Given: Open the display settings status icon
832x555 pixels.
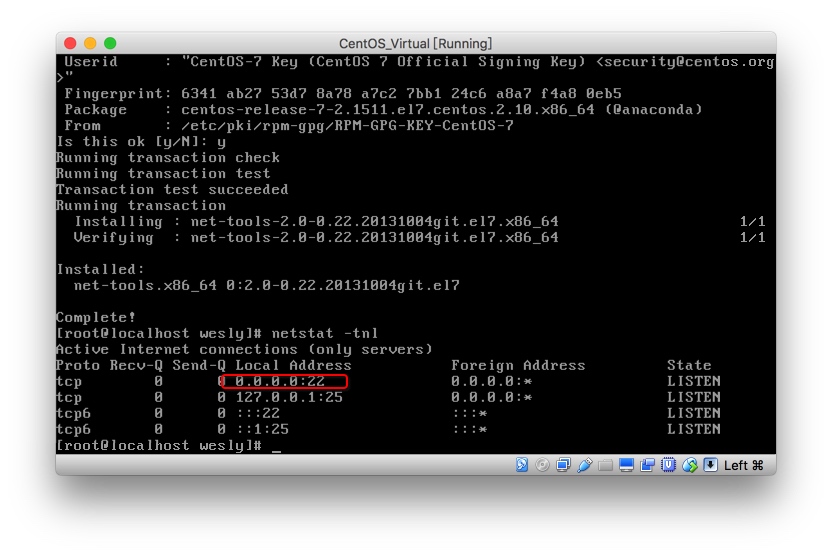Looking at the screenshot, I should [x=626, y=465].
